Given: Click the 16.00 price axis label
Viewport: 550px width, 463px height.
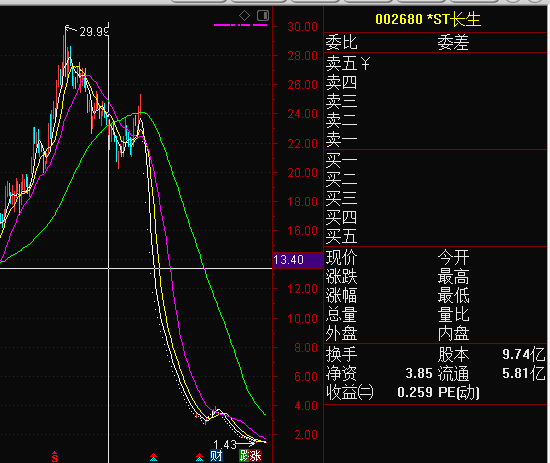Looking at the screenshot, I should 303,231.
